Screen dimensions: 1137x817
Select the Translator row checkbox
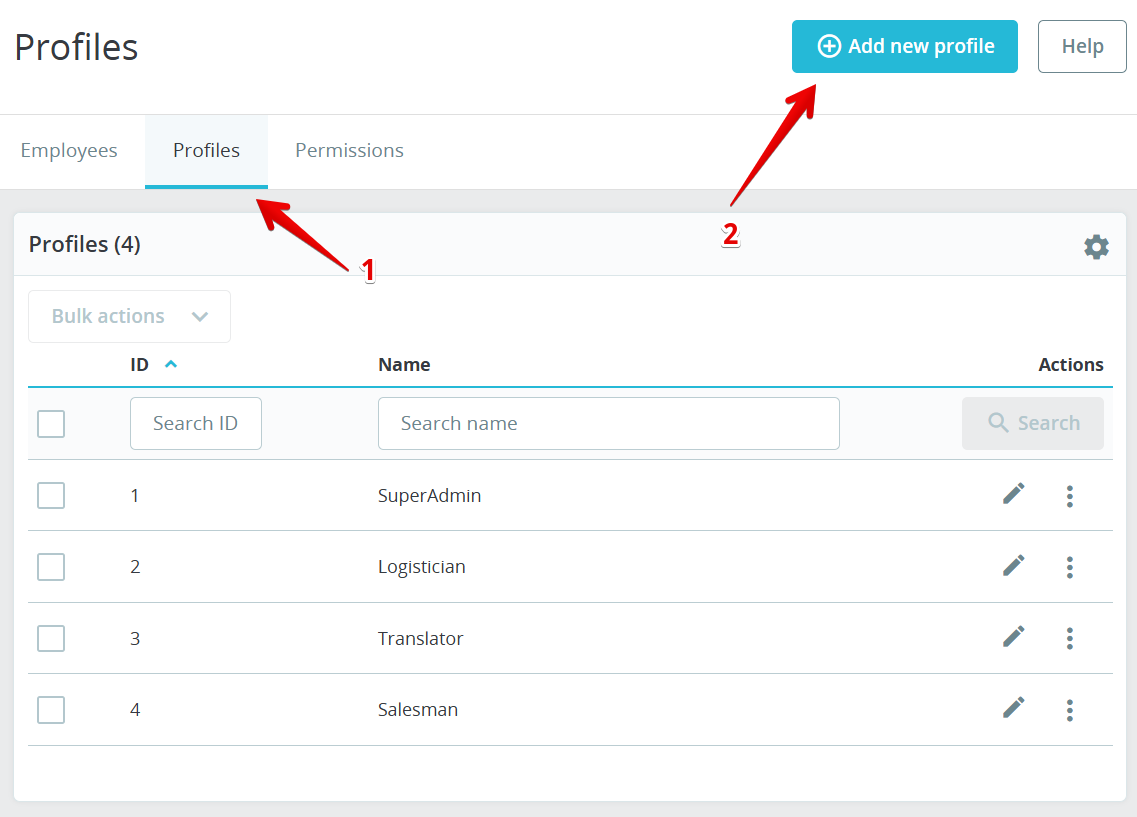click(51, 638)
